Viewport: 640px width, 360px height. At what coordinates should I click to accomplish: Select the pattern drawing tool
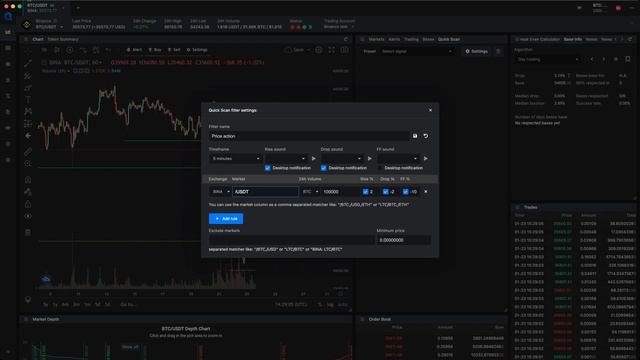click(28, 111)
